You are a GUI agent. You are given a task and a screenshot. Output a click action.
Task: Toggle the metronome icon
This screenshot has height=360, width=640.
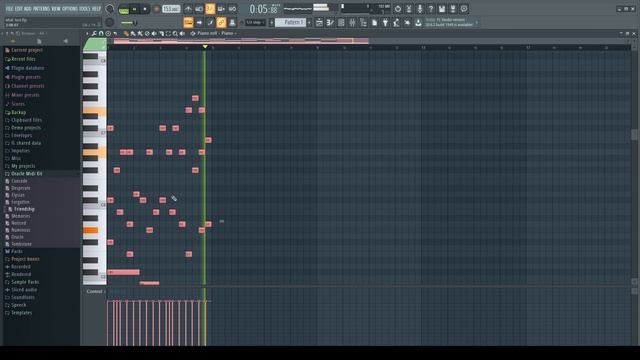pyautogui.click(x=188, y=9)
